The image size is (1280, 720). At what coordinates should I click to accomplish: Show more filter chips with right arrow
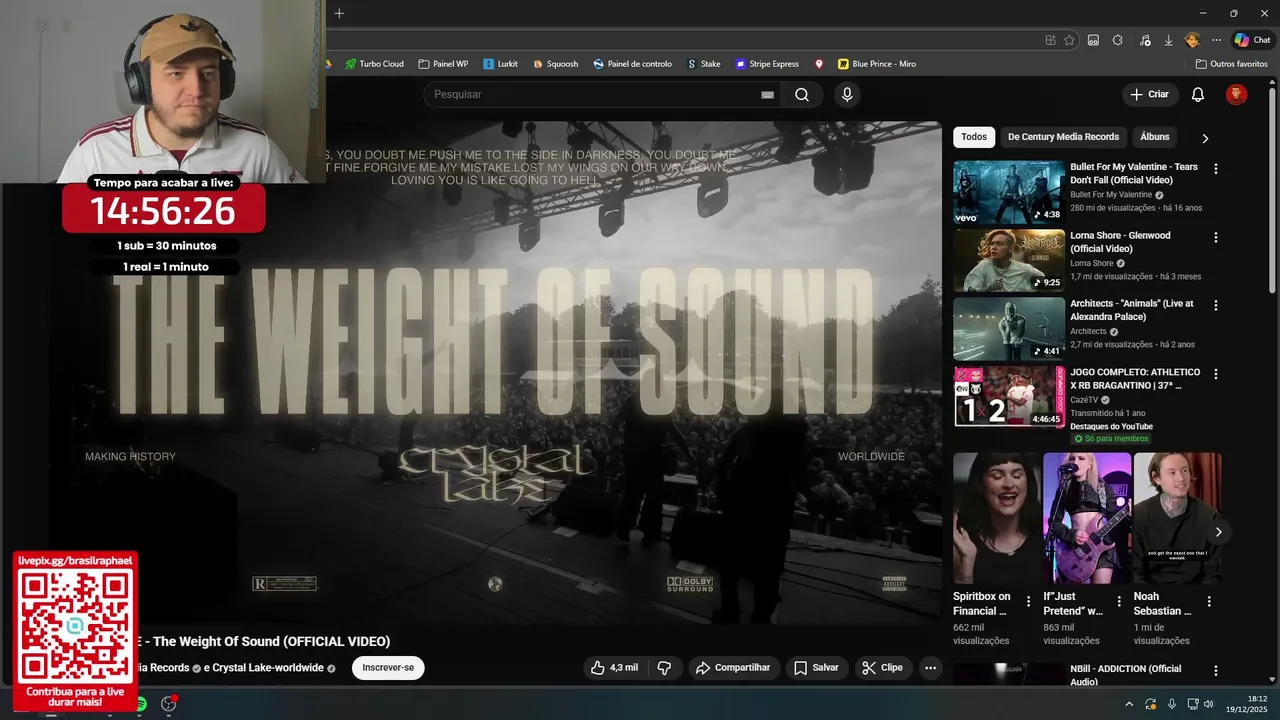pos(1205,138)
